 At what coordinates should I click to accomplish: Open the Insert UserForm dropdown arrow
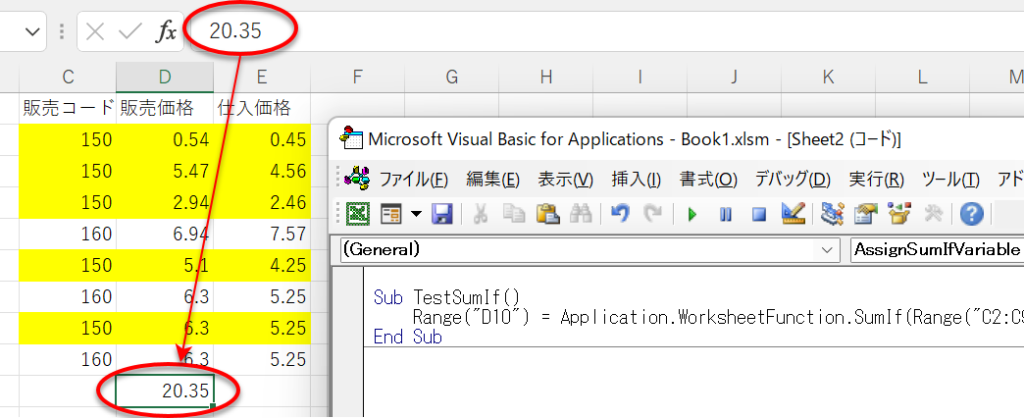416,214
